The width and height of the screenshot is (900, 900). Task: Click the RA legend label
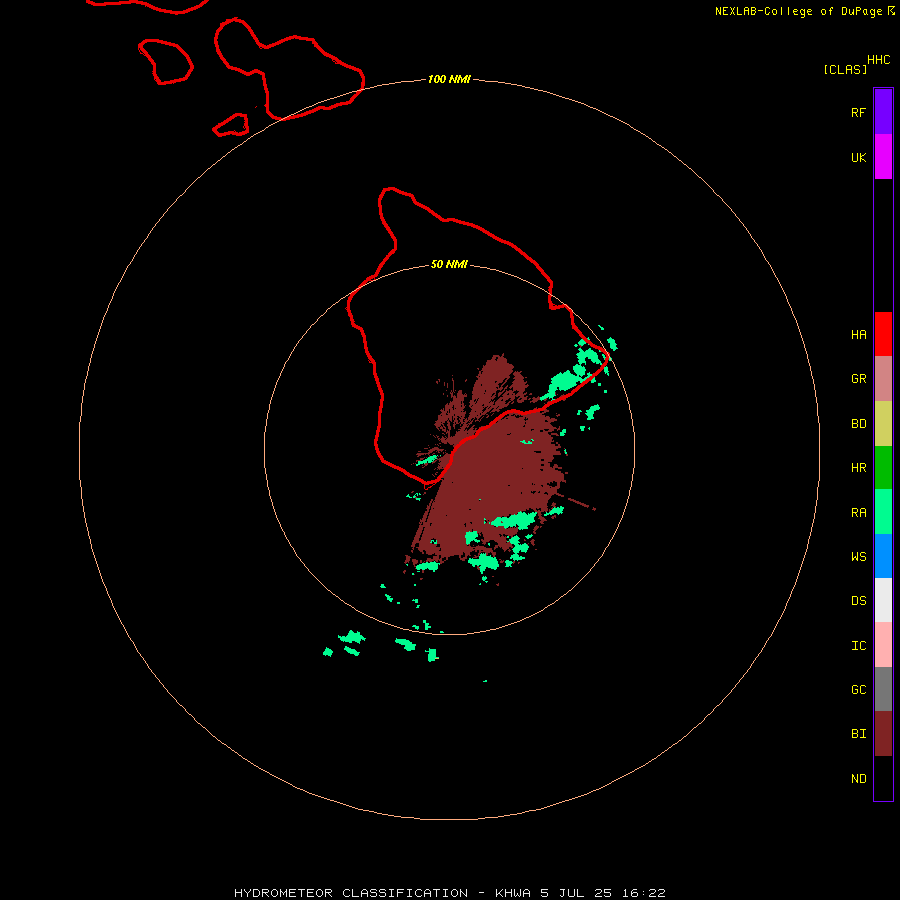(858, 513)
